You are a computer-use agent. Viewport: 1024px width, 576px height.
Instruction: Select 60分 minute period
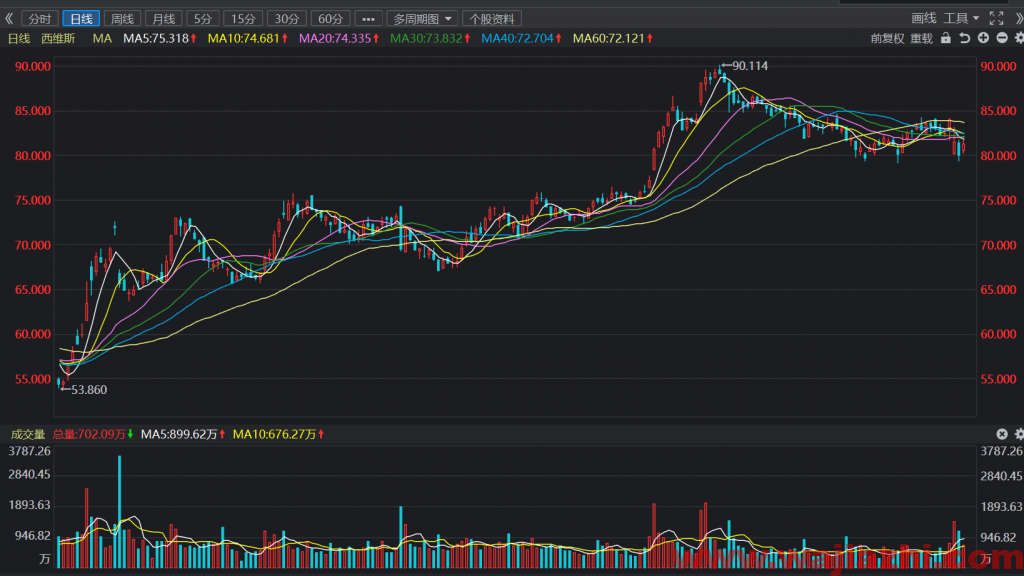coord(330,19)
